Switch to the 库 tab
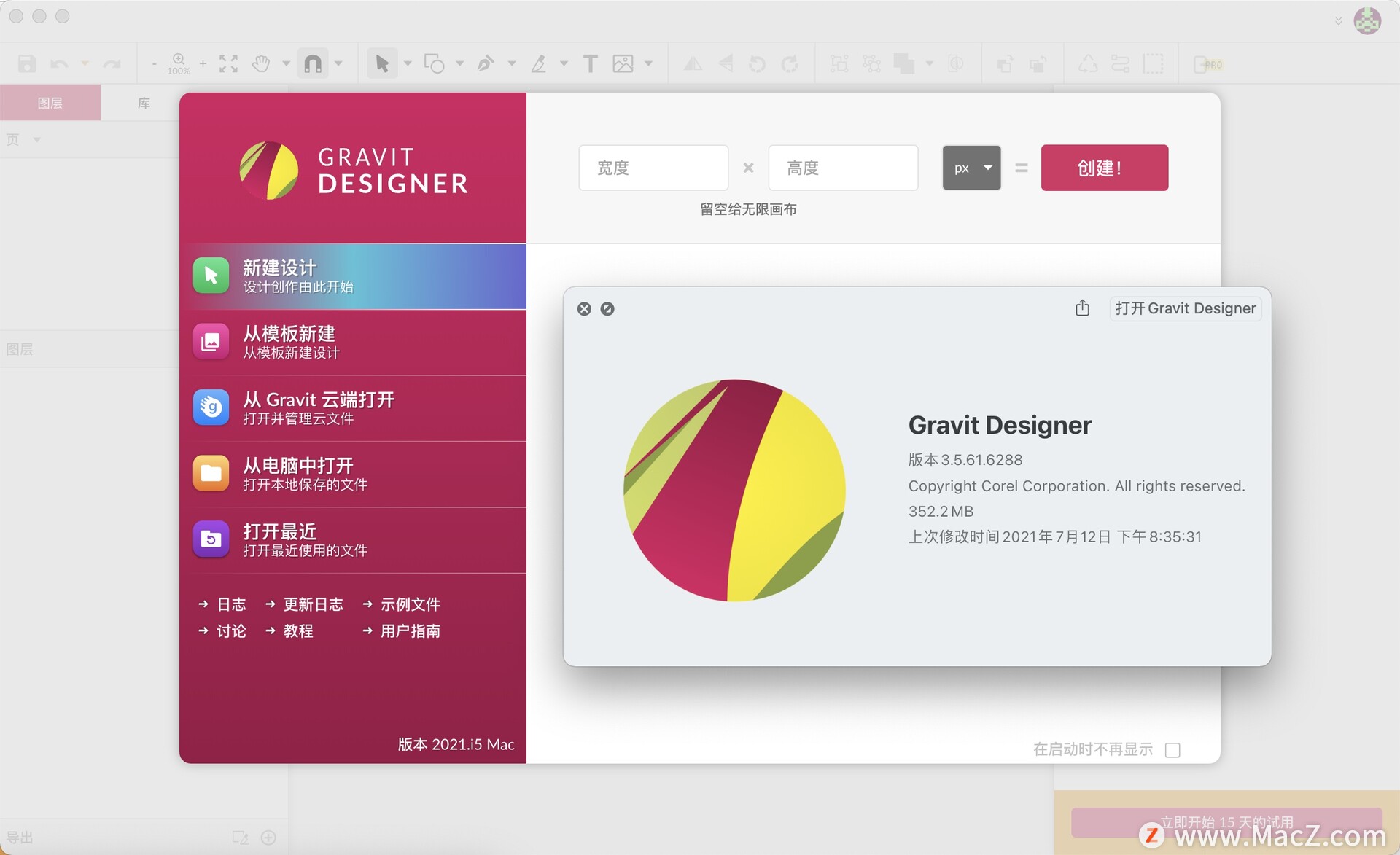The image size is (1400, 855). tap(144, 103)
